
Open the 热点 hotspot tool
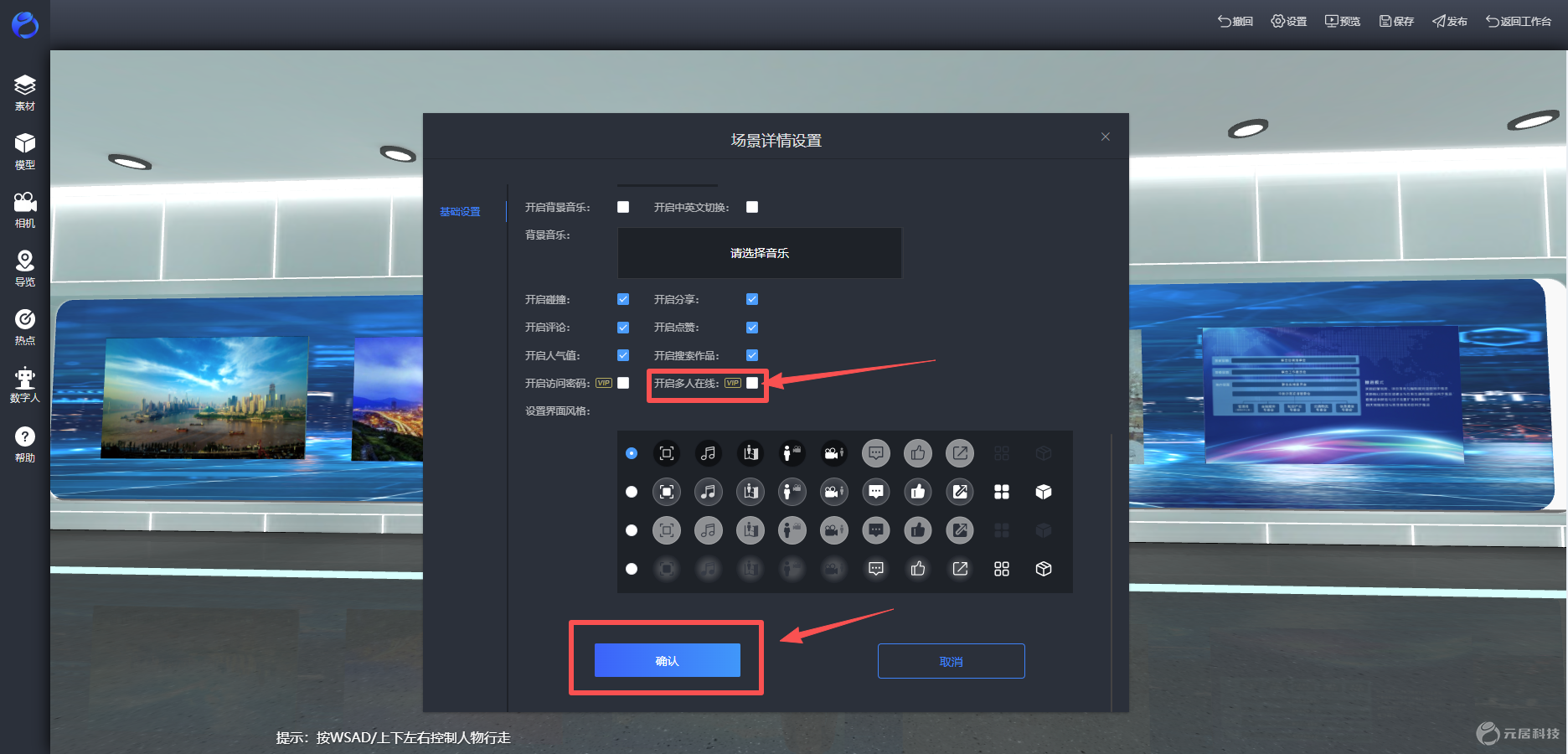(25, 327)
